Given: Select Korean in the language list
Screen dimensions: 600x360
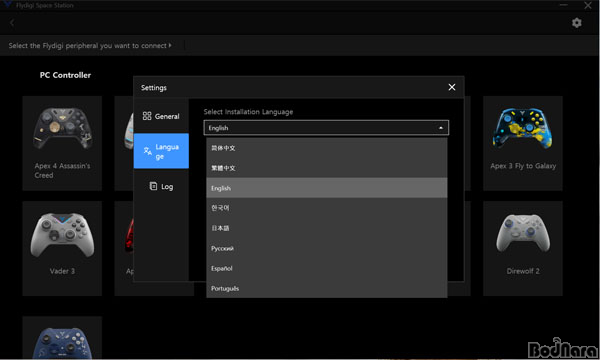Looking at the screenshot, I should 326,208.
